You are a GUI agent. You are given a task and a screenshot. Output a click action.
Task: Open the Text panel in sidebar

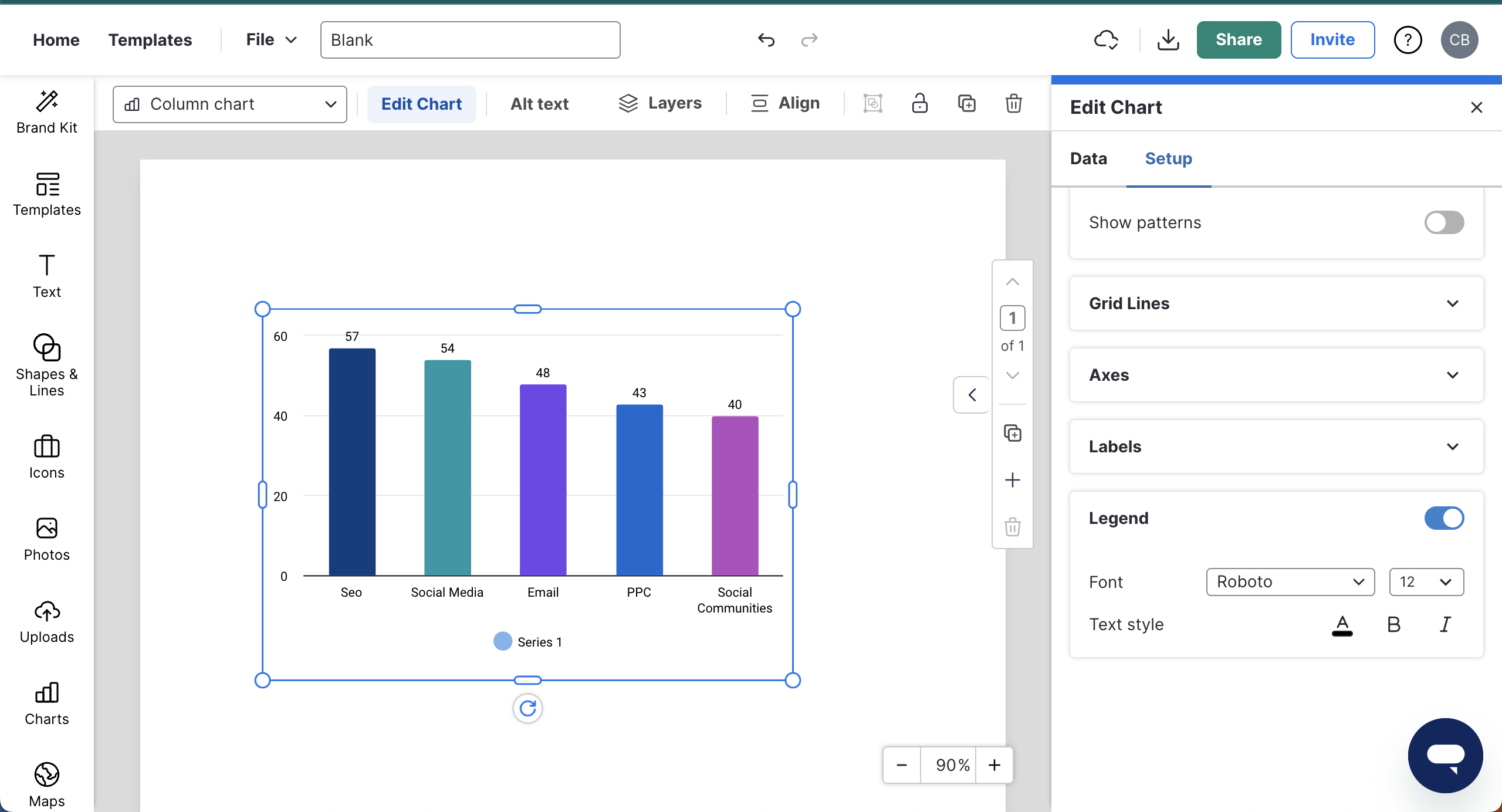pos(47,276)
